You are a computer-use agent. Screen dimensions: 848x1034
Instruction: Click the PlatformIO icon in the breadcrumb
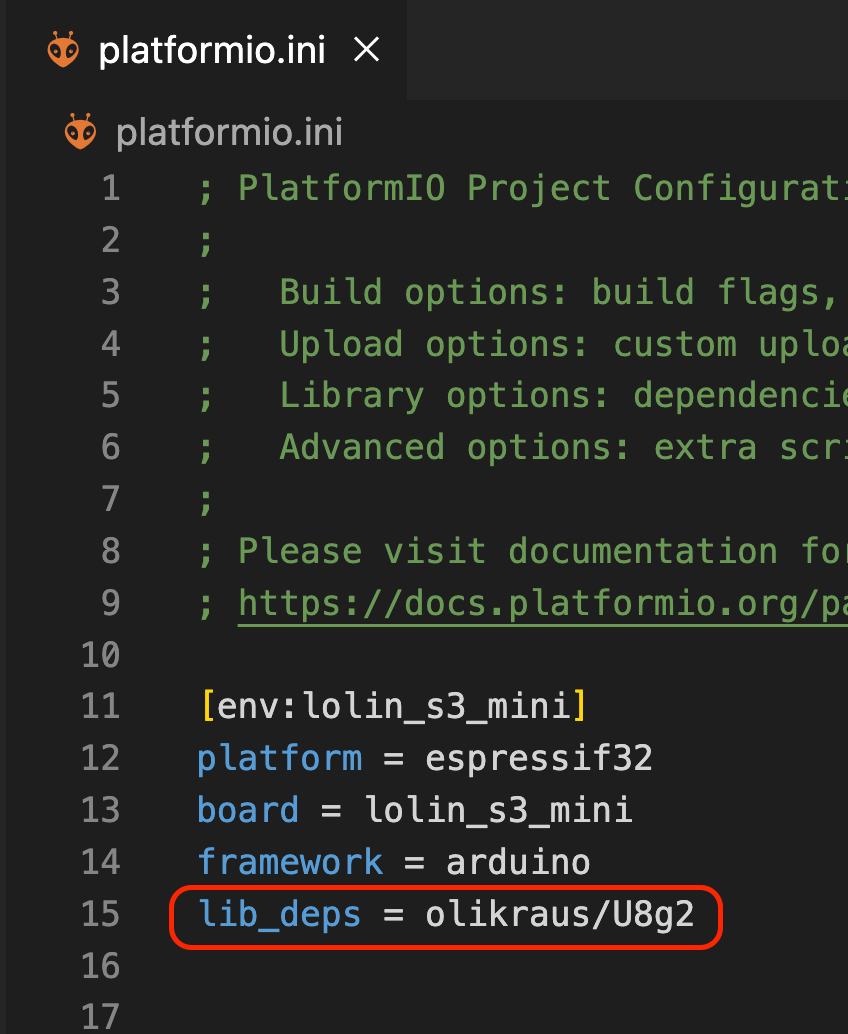(81, 132)
